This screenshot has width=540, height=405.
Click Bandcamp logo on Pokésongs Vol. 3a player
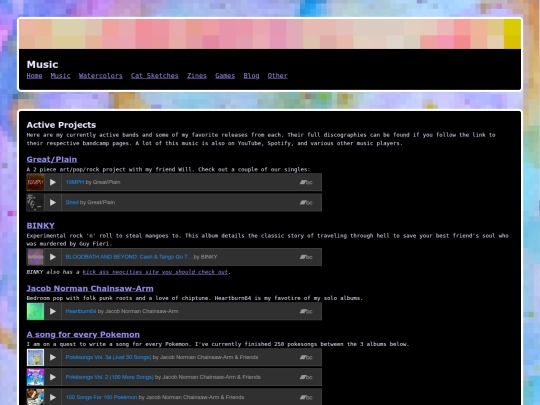(x=306, y=357)
